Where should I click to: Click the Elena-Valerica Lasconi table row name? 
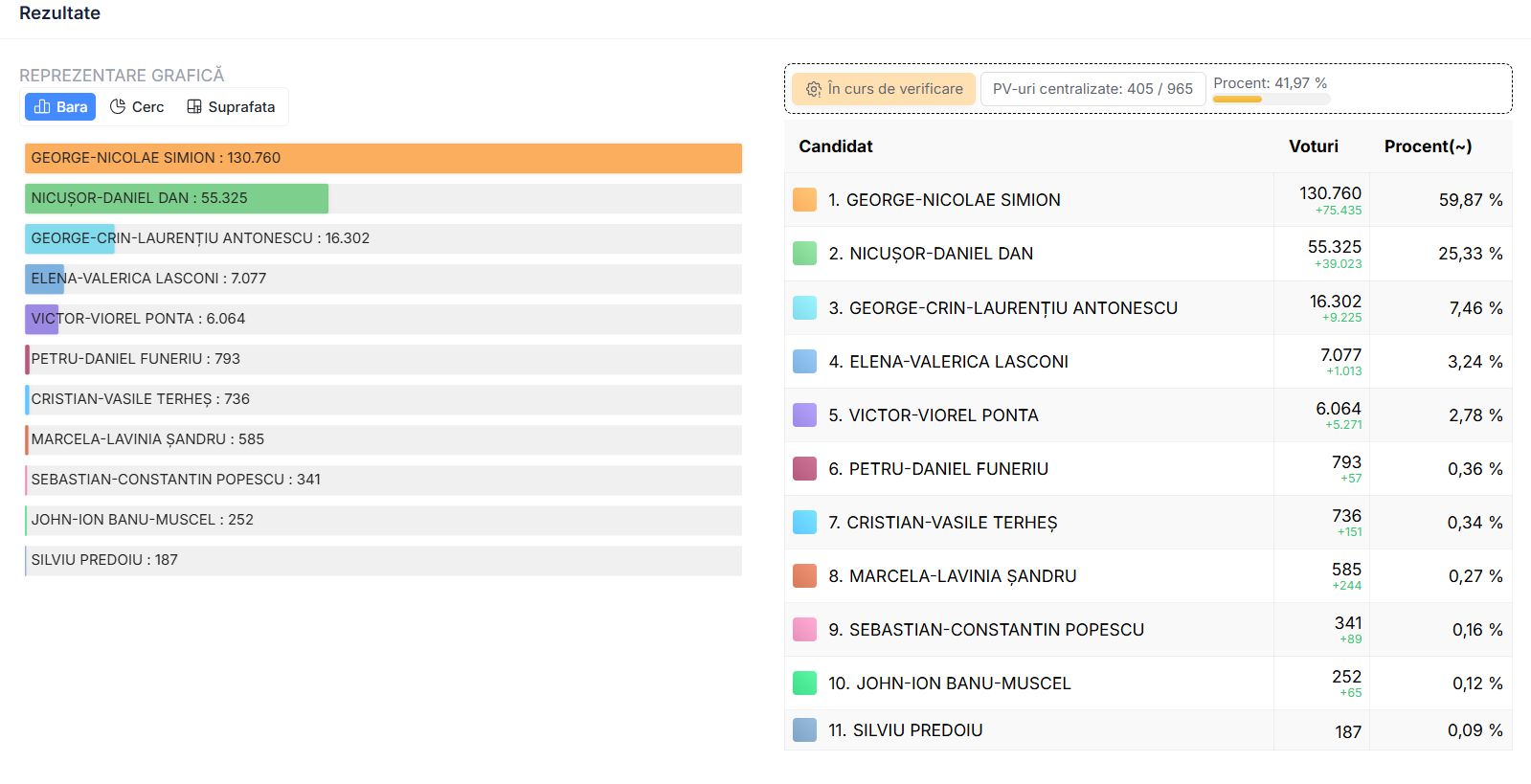[x=958, y=362]
